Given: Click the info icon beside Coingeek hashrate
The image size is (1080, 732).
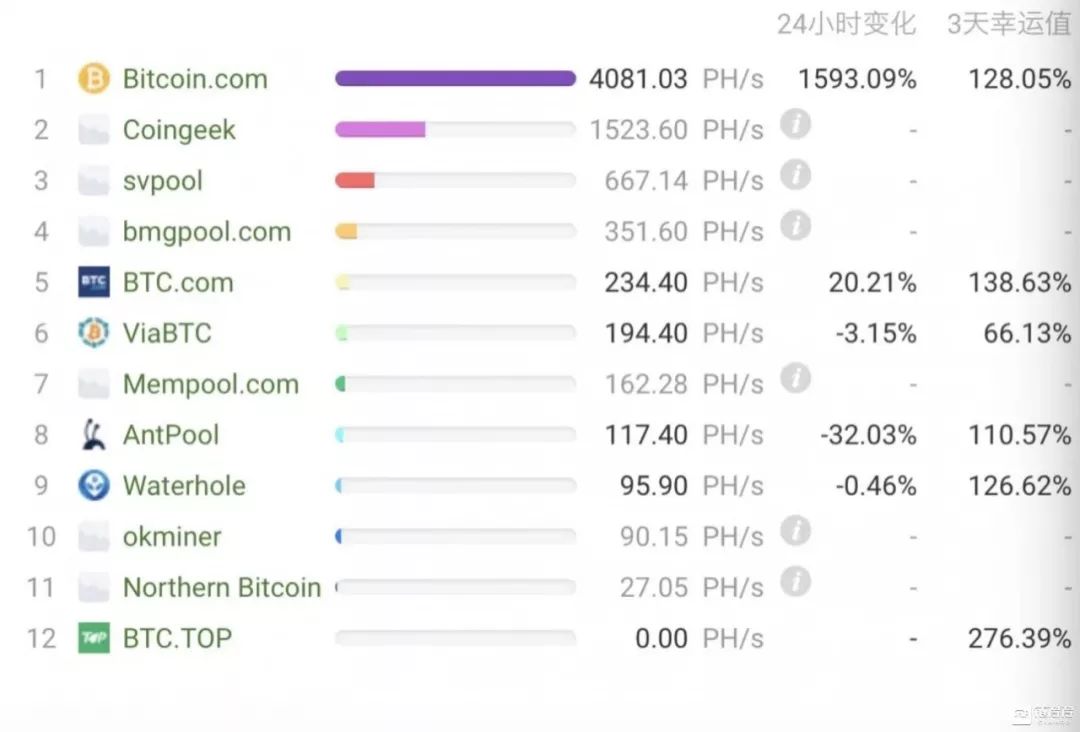Looking at the screenshot, I should pyautogui.click(x=795, y=125).
